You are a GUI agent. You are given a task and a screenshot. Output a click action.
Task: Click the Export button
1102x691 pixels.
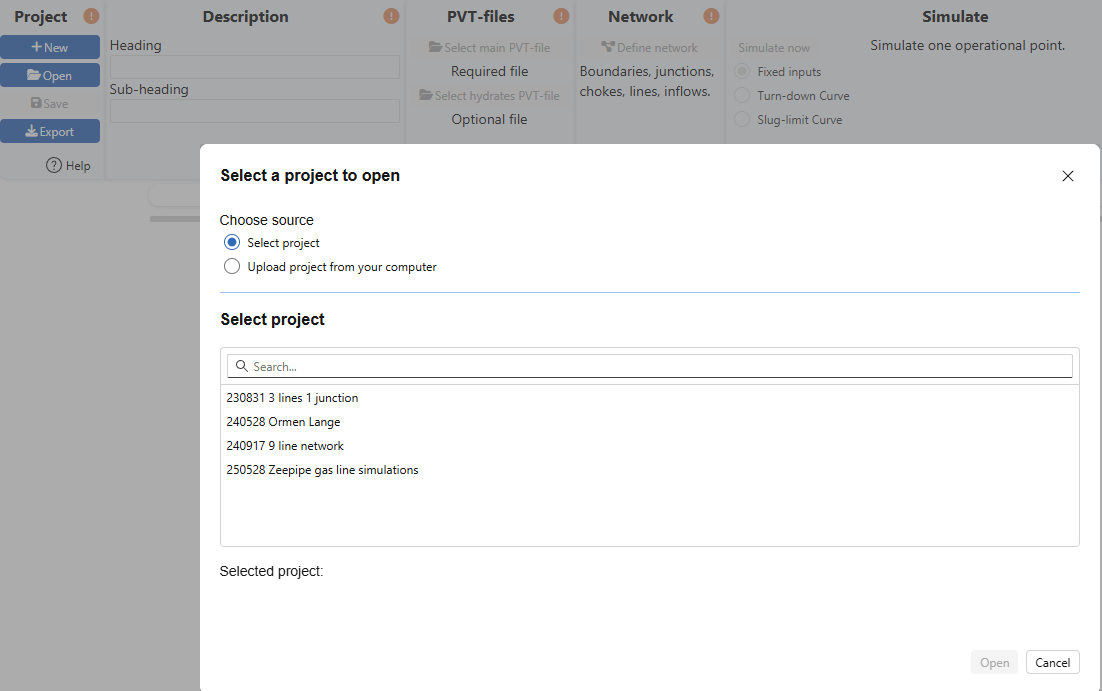50,131
